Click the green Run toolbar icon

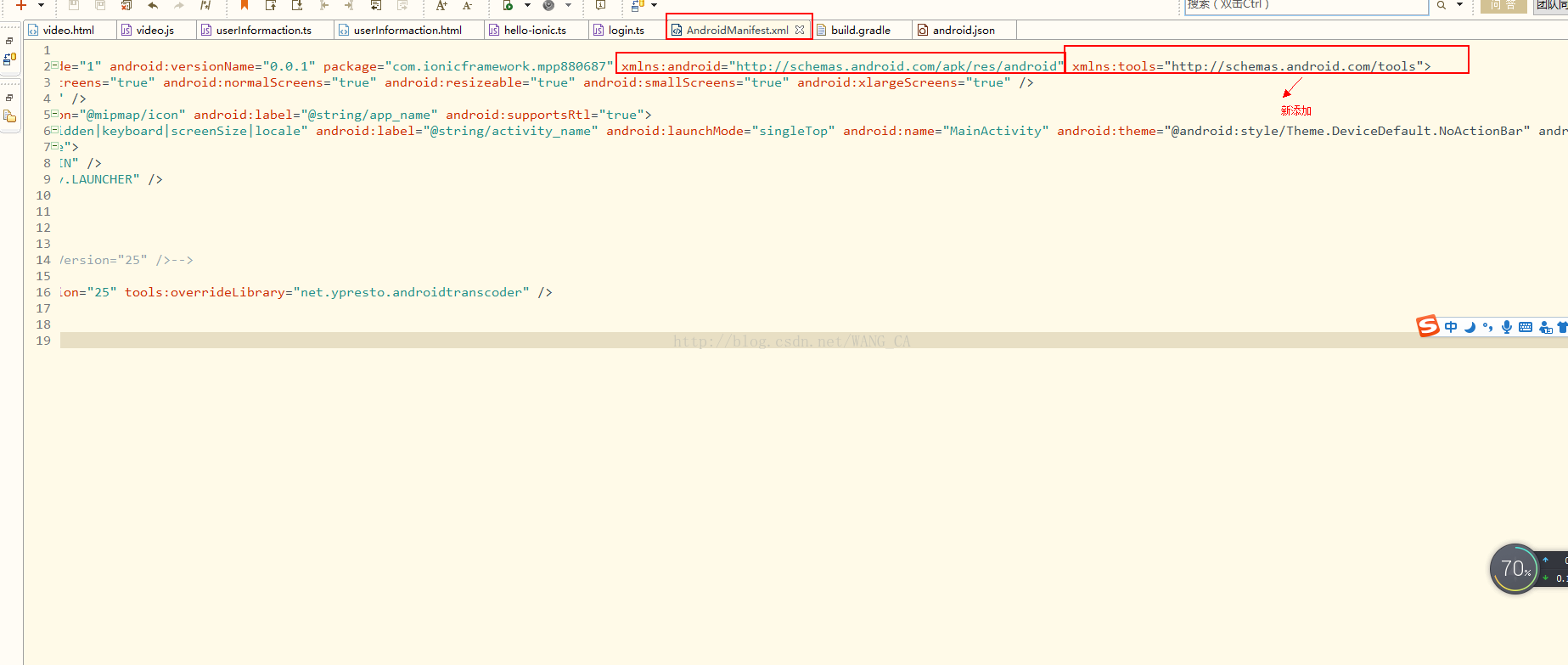pos(508,5)
